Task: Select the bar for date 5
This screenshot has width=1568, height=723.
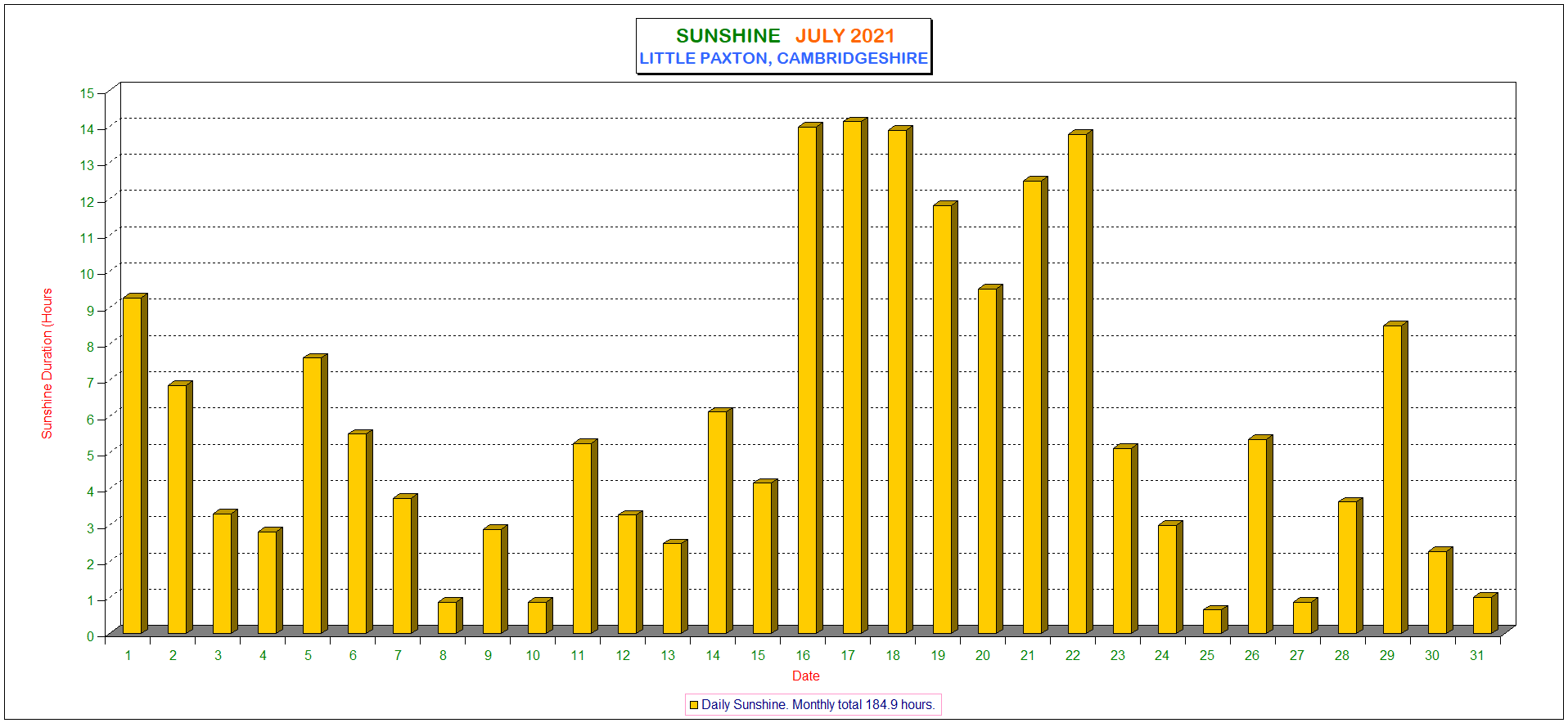Action: coord(315,494)
